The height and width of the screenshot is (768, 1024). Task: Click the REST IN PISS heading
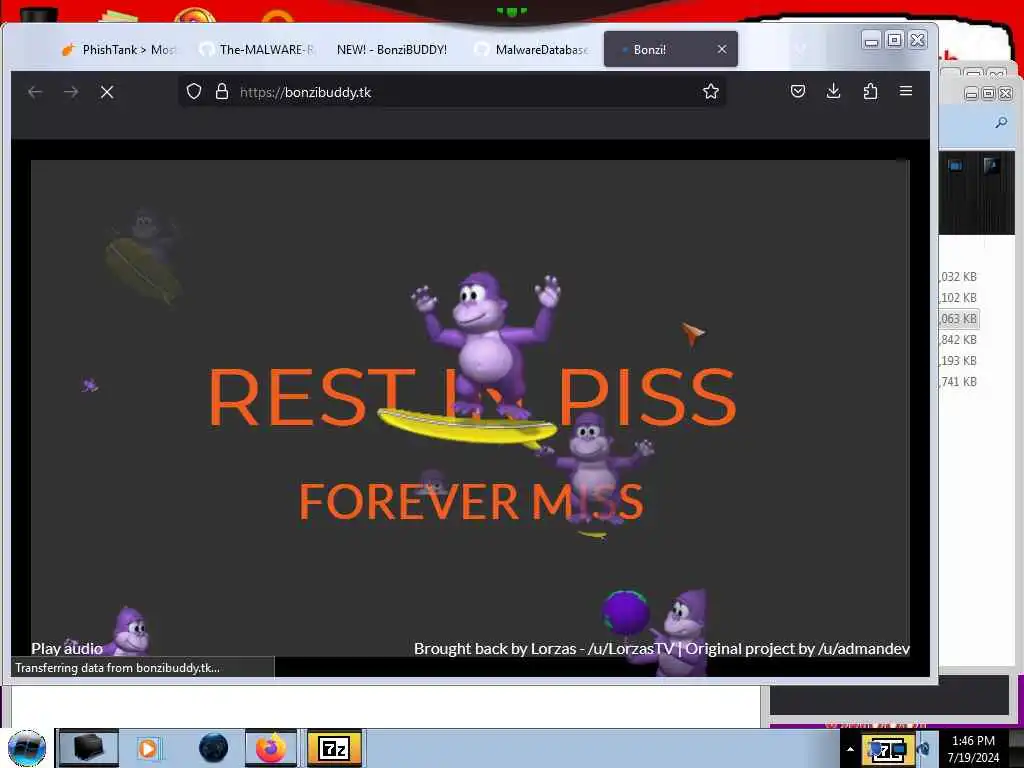(x=473, y=397)
